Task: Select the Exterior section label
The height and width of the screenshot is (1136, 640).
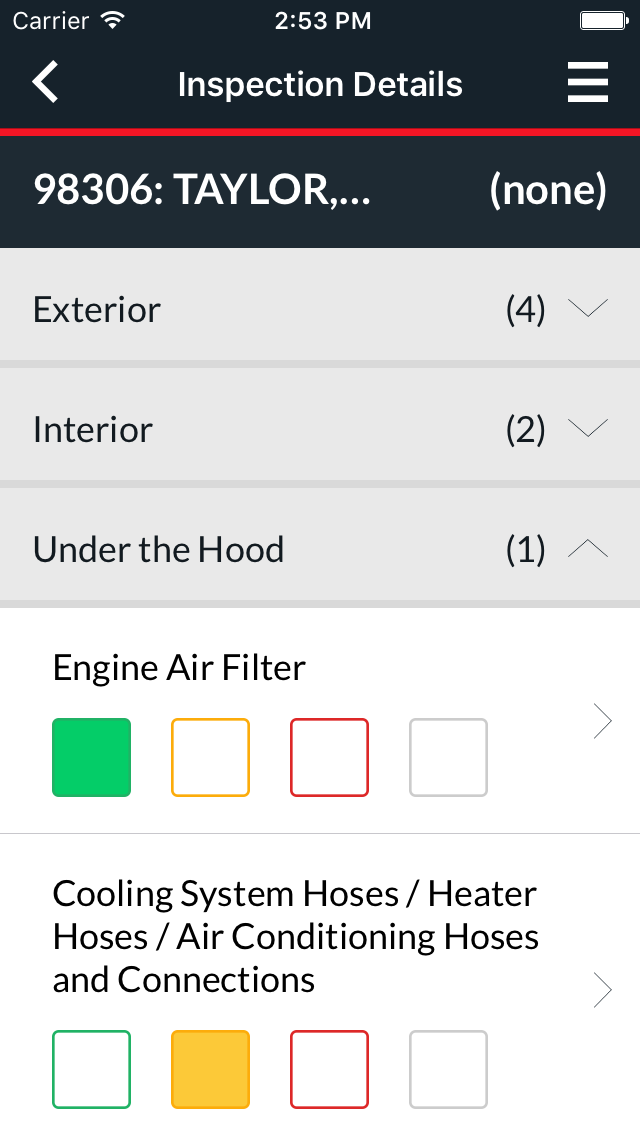Action: 97,309
